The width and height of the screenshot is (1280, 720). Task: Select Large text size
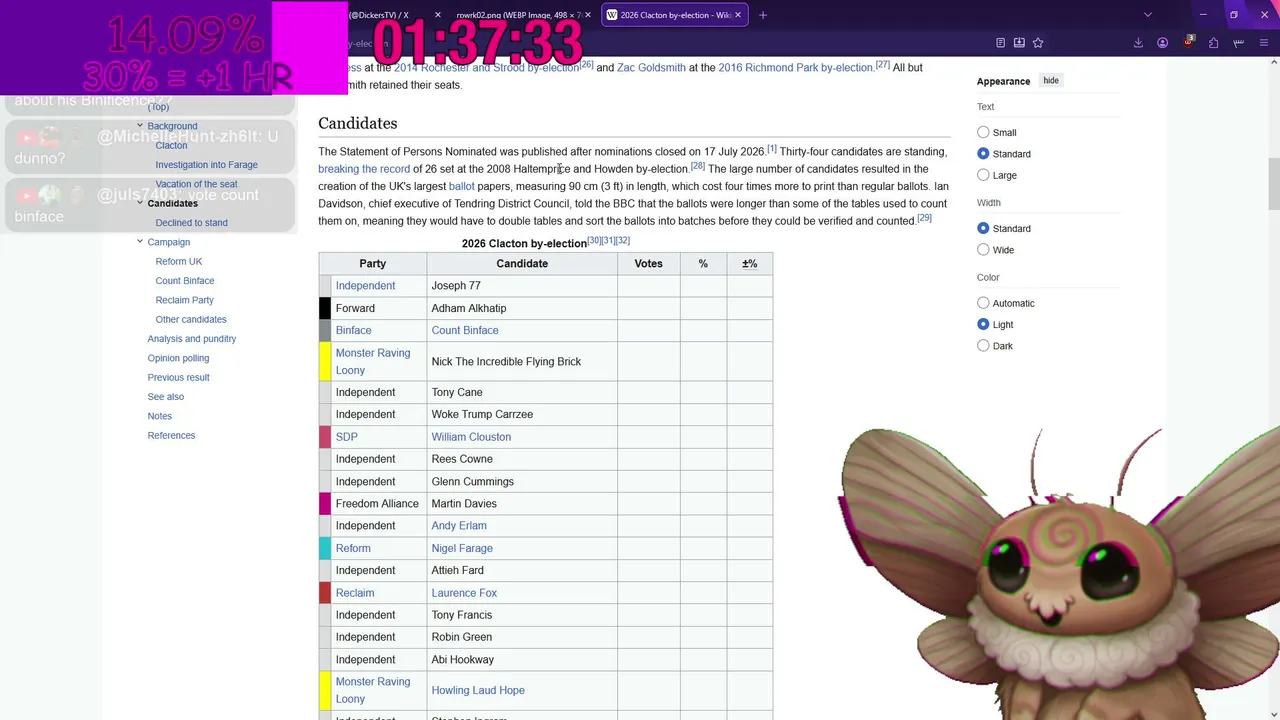[x=983, y=175]
